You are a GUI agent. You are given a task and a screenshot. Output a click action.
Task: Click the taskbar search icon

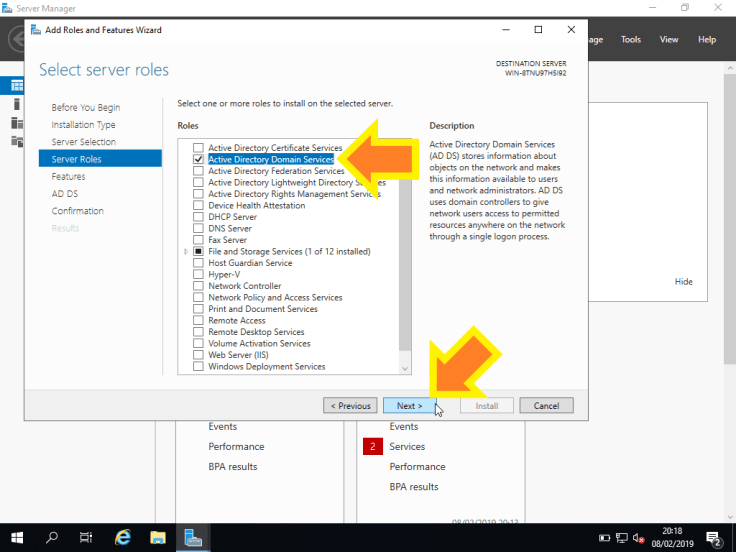coord(52,538)
